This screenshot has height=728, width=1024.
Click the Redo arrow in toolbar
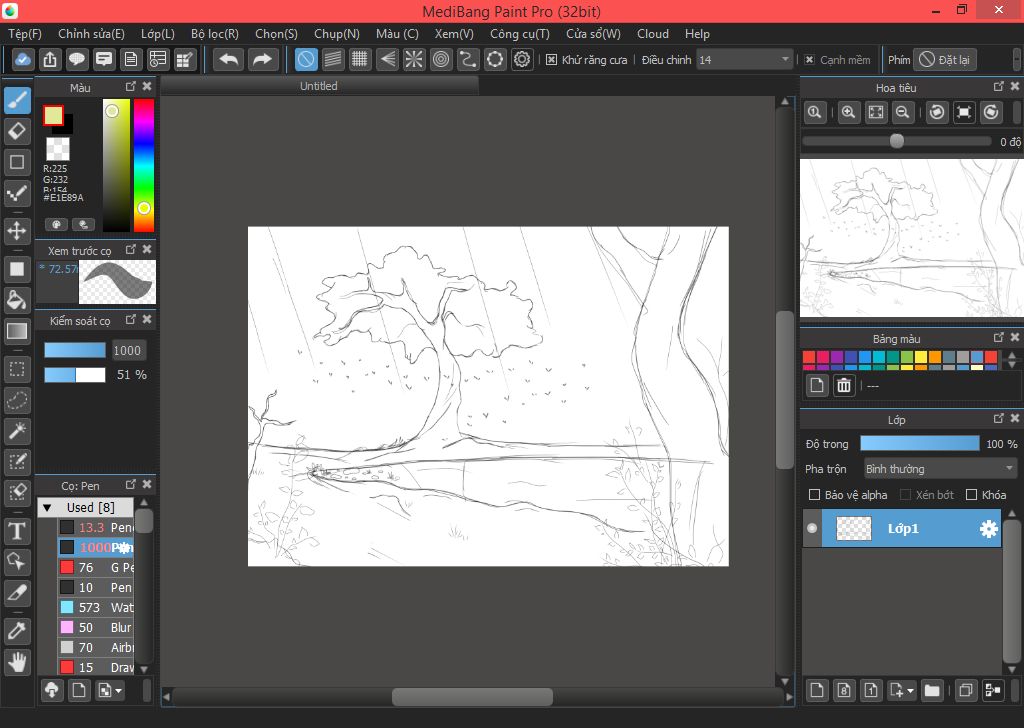click(x=262, y=60)
